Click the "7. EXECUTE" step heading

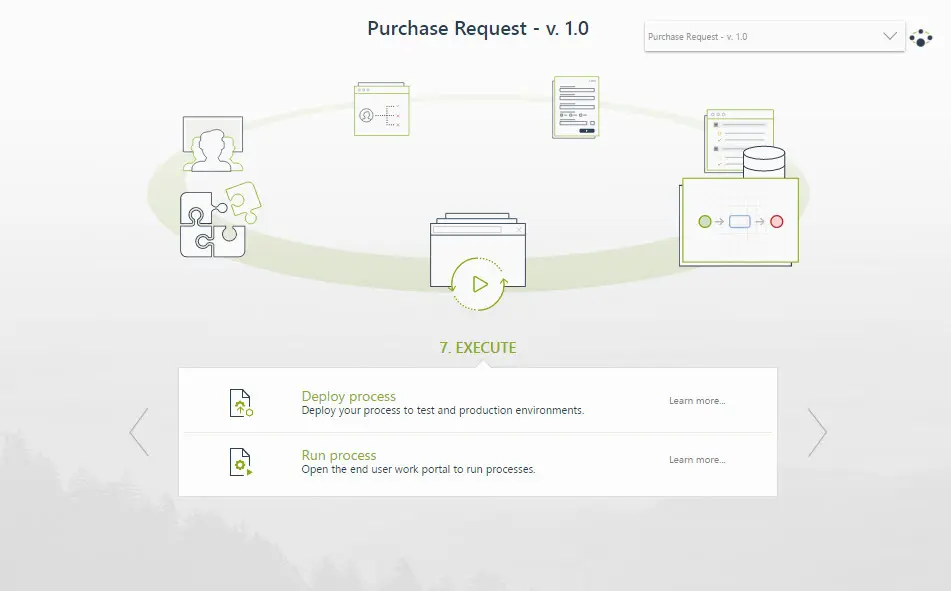pyautogui.click(x=478, y=348)
